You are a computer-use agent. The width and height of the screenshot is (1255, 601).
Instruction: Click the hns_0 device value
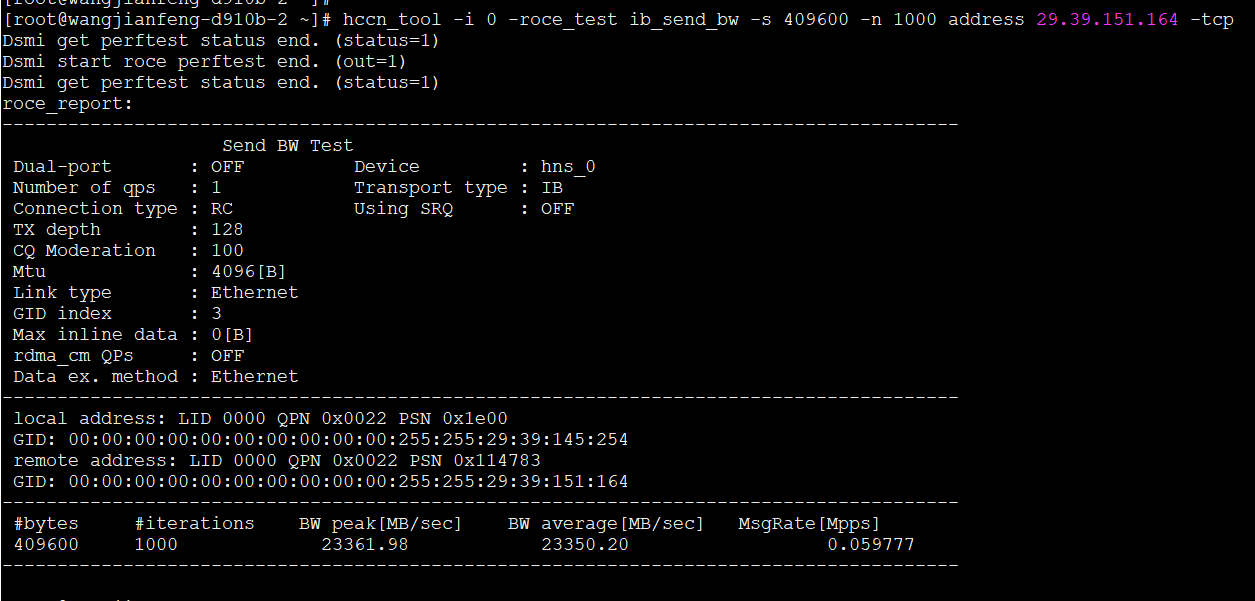click(568, 167)
